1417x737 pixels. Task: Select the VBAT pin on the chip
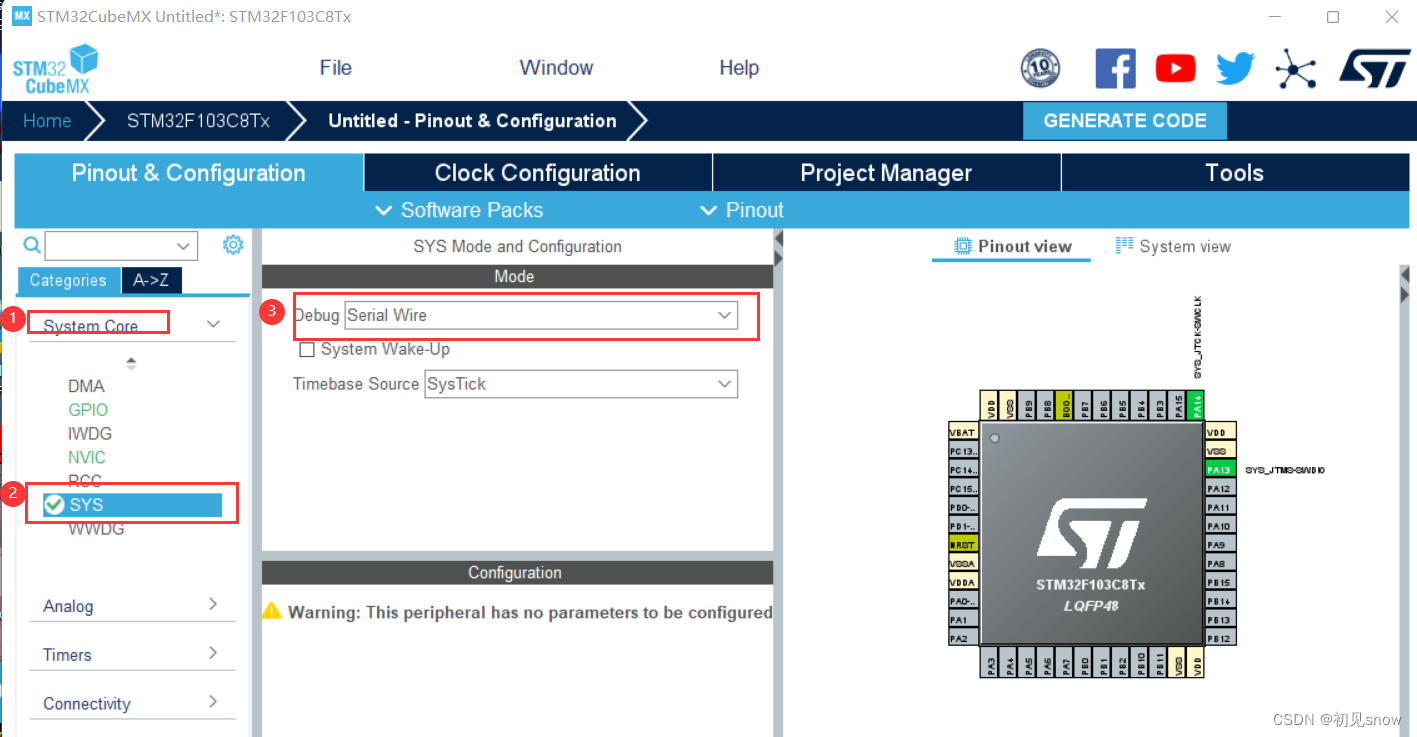click(x=963, y=432)
